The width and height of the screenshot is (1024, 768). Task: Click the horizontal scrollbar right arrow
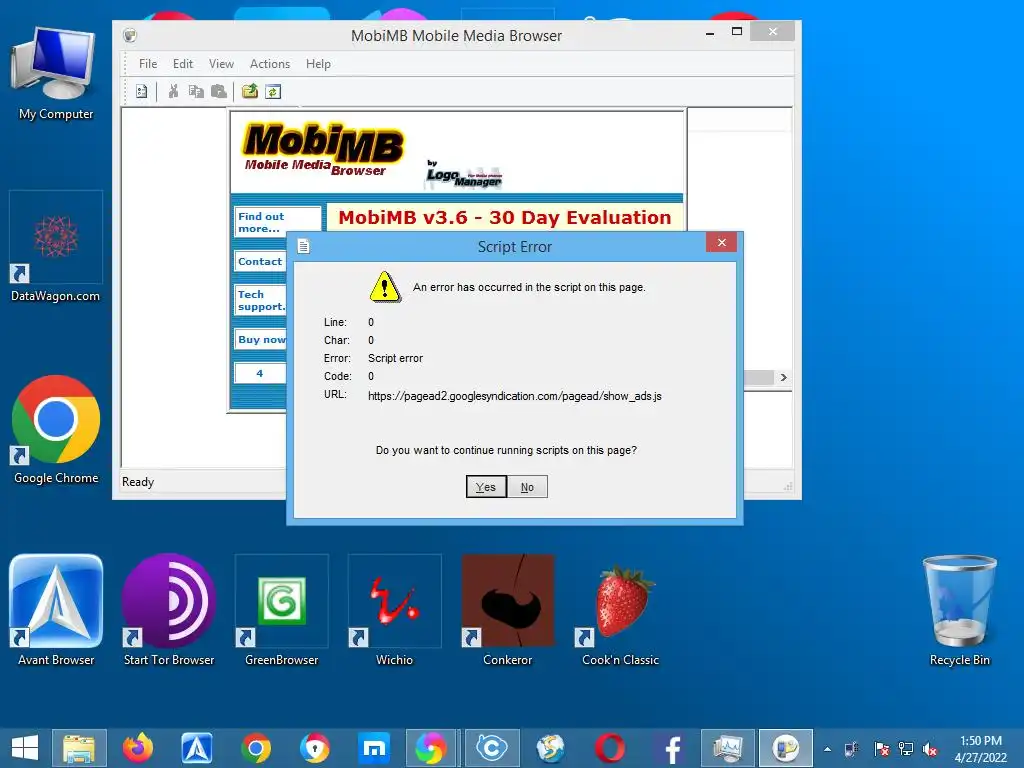(784, 377)
